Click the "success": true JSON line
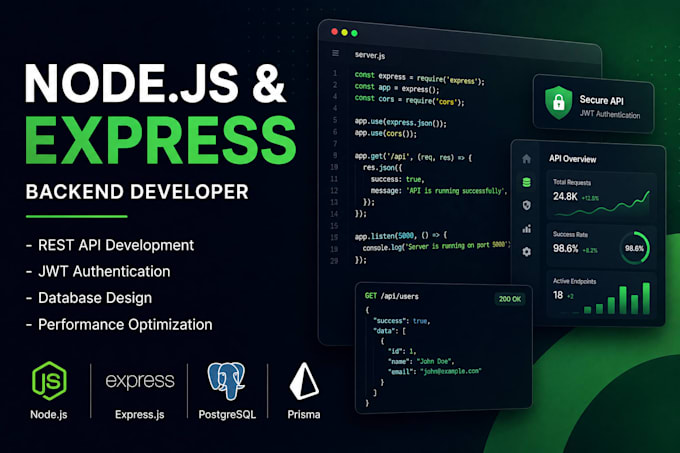 click(402, 321)
